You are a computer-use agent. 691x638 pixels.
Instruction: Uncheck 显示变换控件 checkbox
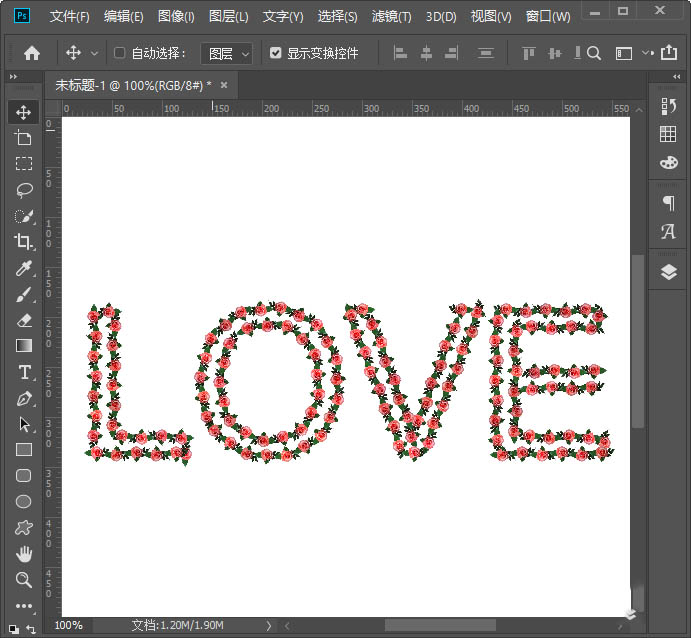click(276, 53)
